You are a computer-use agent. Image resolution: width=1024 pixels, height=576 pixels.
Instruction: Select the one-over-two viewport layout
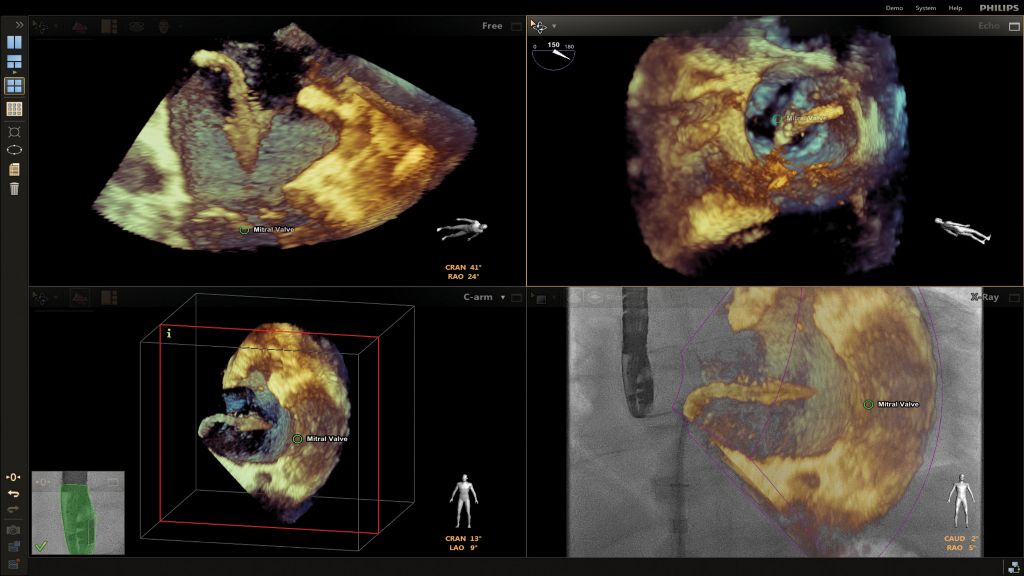(x=14, y=62)
